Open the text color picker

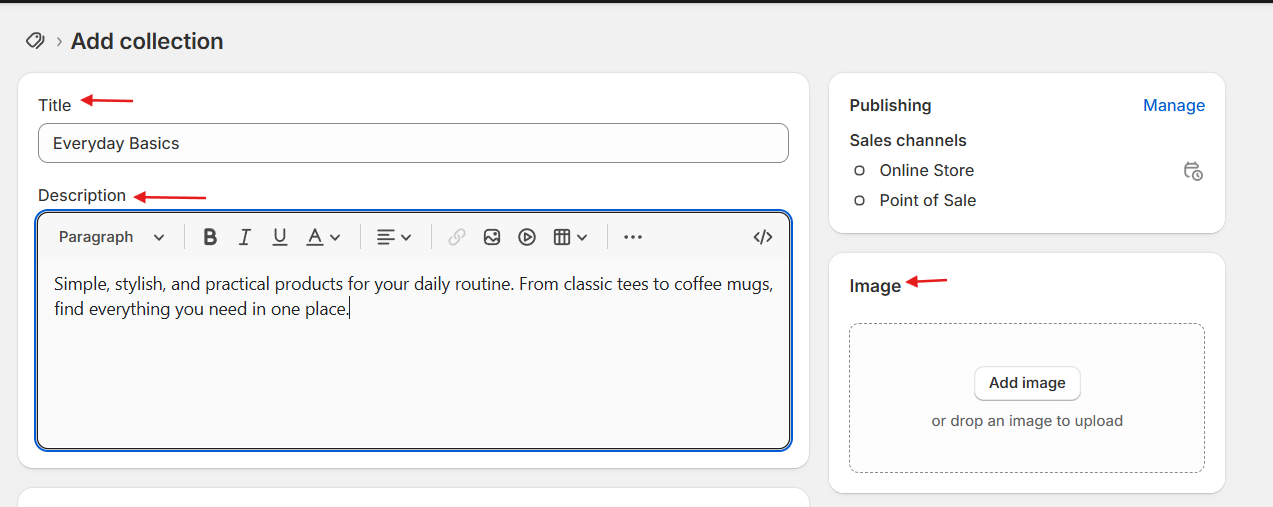[323, 237]
